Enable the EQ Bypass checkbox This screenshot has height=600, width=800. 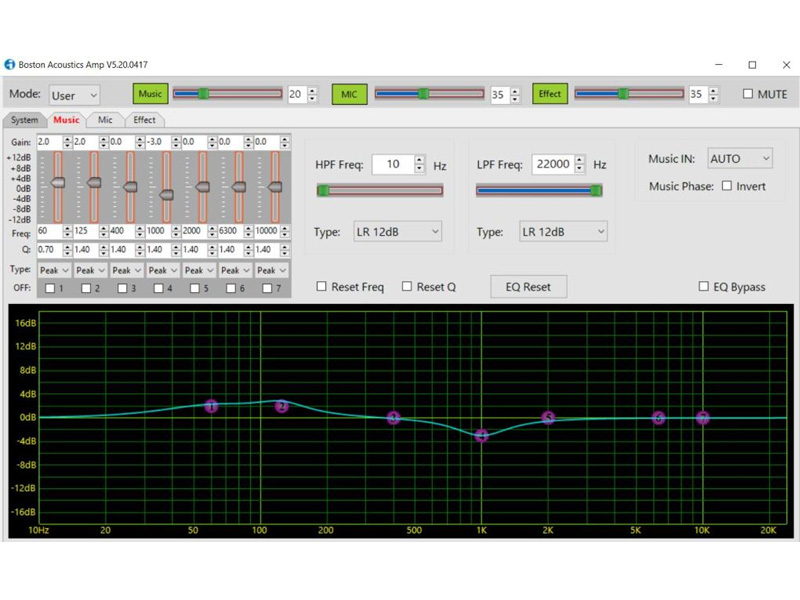(704, 286)
